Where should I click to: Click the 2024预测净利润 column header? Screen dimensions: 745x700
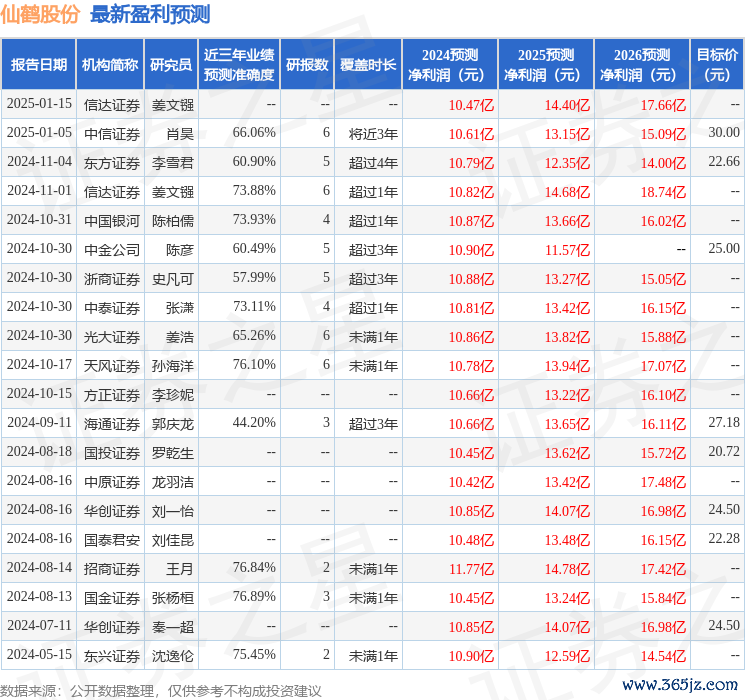450,64
